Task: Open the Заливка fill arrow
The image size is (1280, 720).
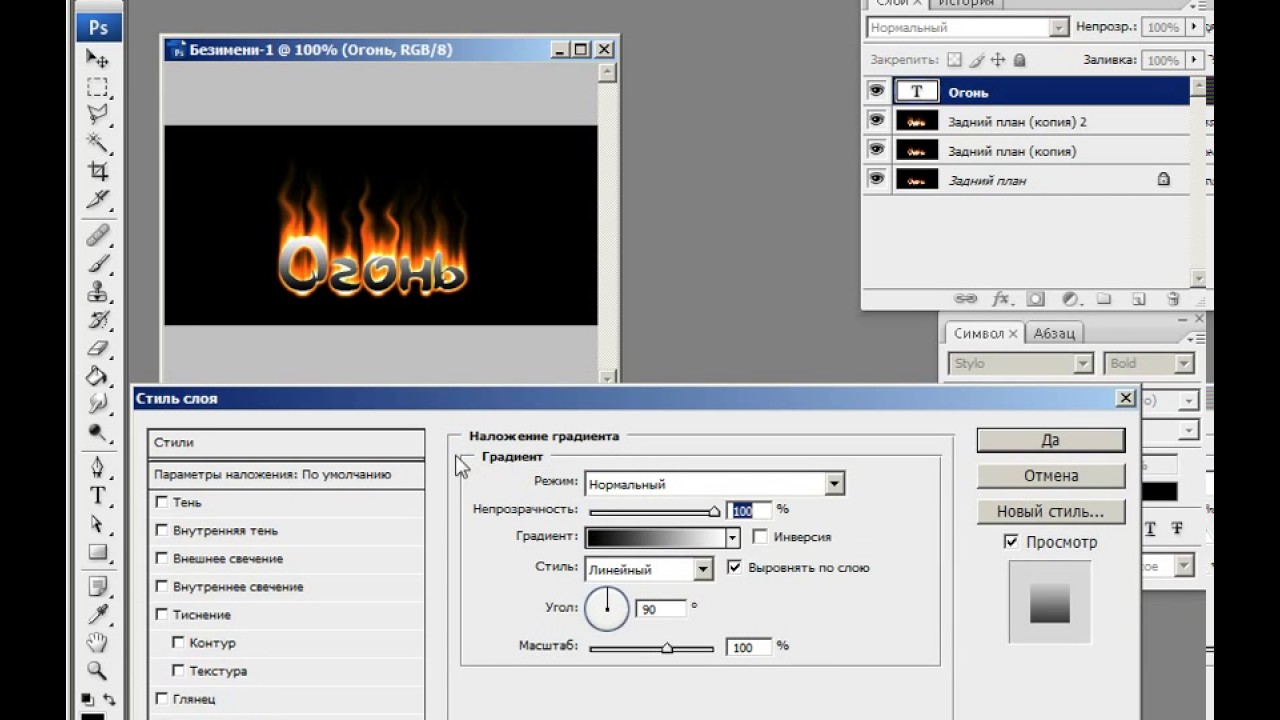Action: pyautogui.click(x=1195, y=60)
